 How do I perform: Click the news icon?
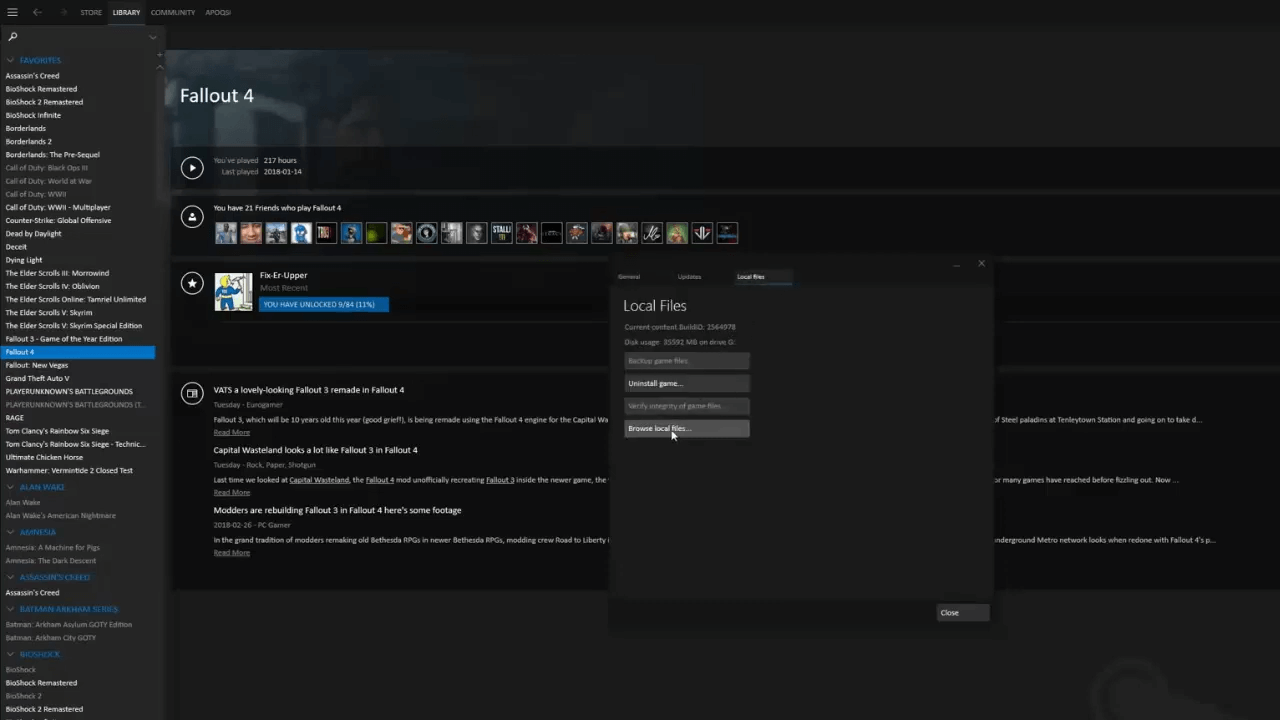(x=192, y=394)
